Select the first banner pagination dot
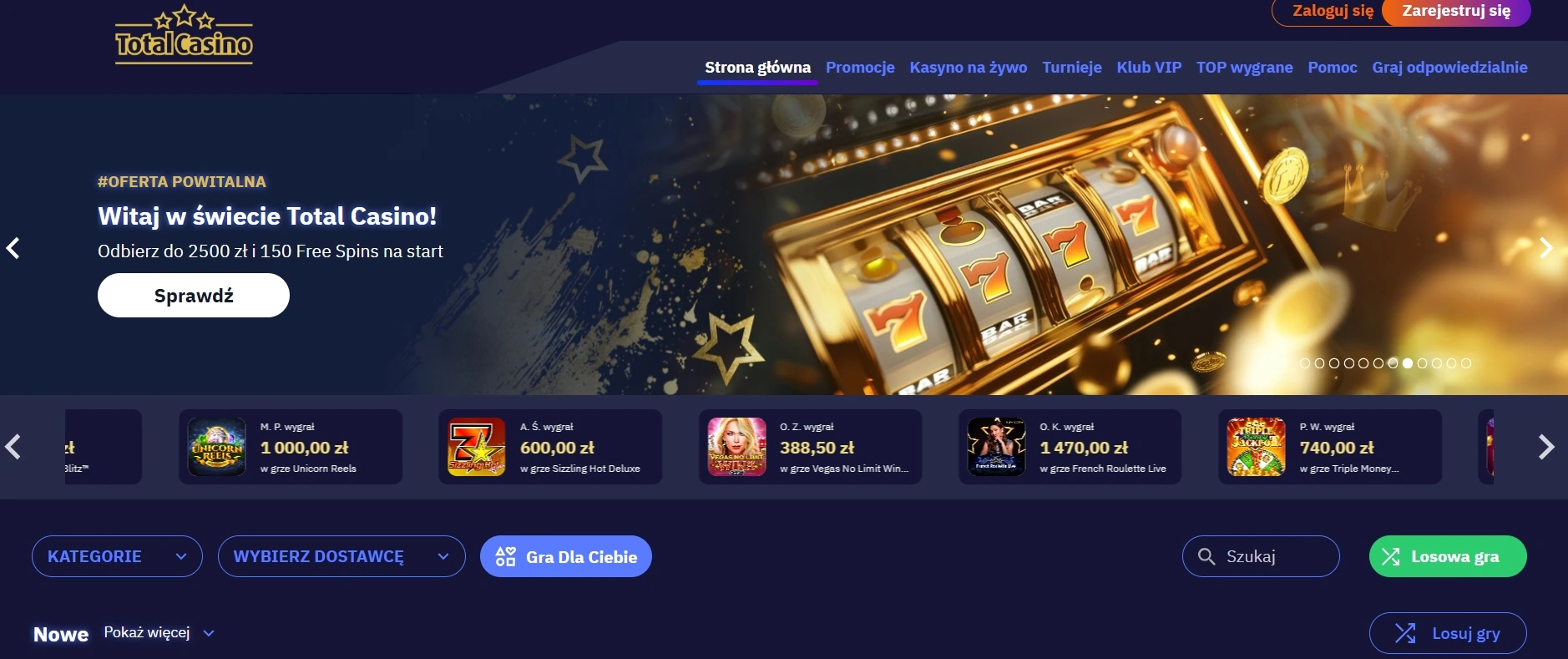The height and width of the screenshot is (659, 1568). [x=1305, y=363]
